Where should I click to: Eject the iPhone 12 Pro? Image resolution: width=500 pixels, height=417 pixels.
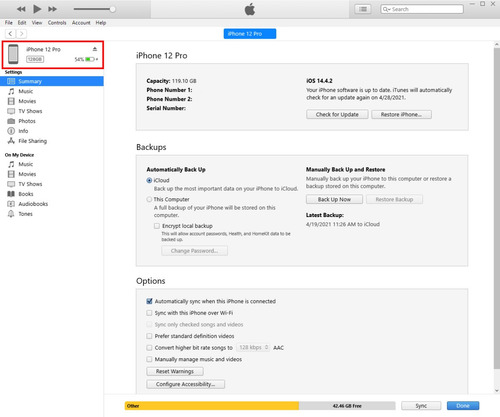[x=95, y=49]
